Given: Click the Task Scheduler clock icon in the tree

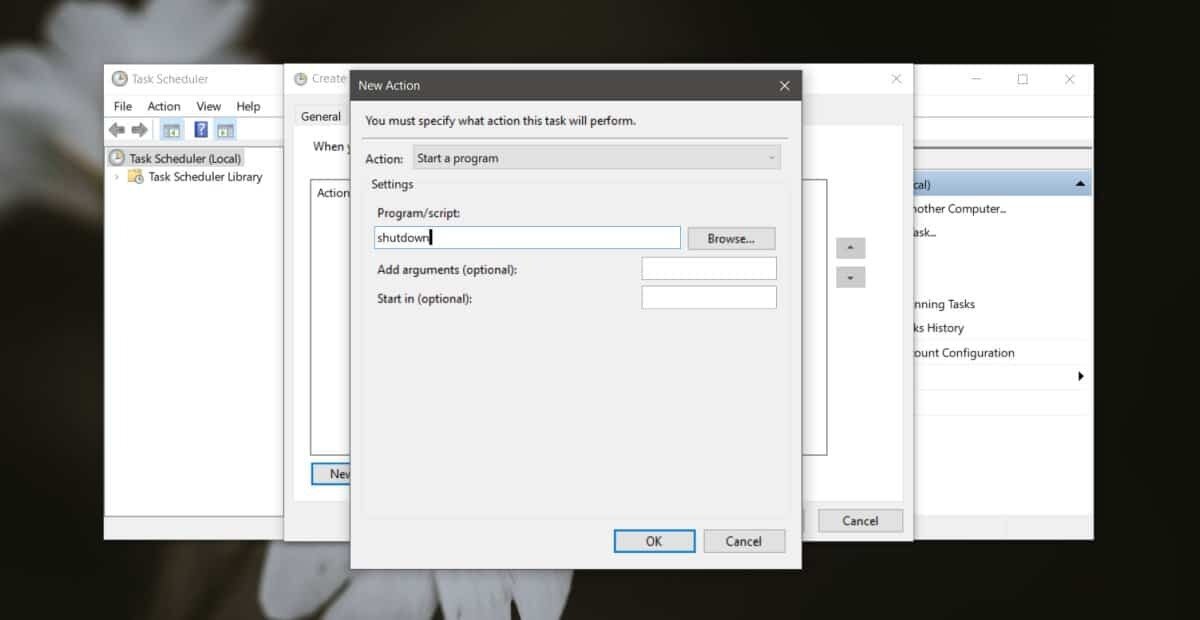Looking at the screenshot, I should tap(118, 157).
